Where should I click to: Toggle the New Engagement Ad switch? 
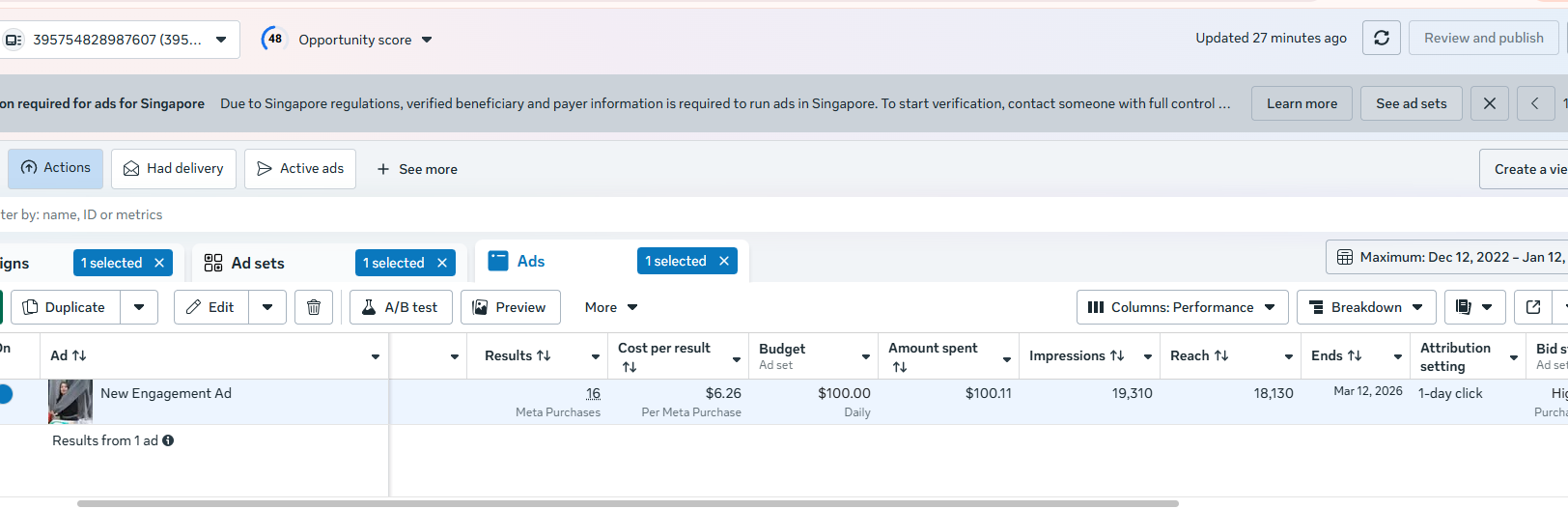pos(5,394)
